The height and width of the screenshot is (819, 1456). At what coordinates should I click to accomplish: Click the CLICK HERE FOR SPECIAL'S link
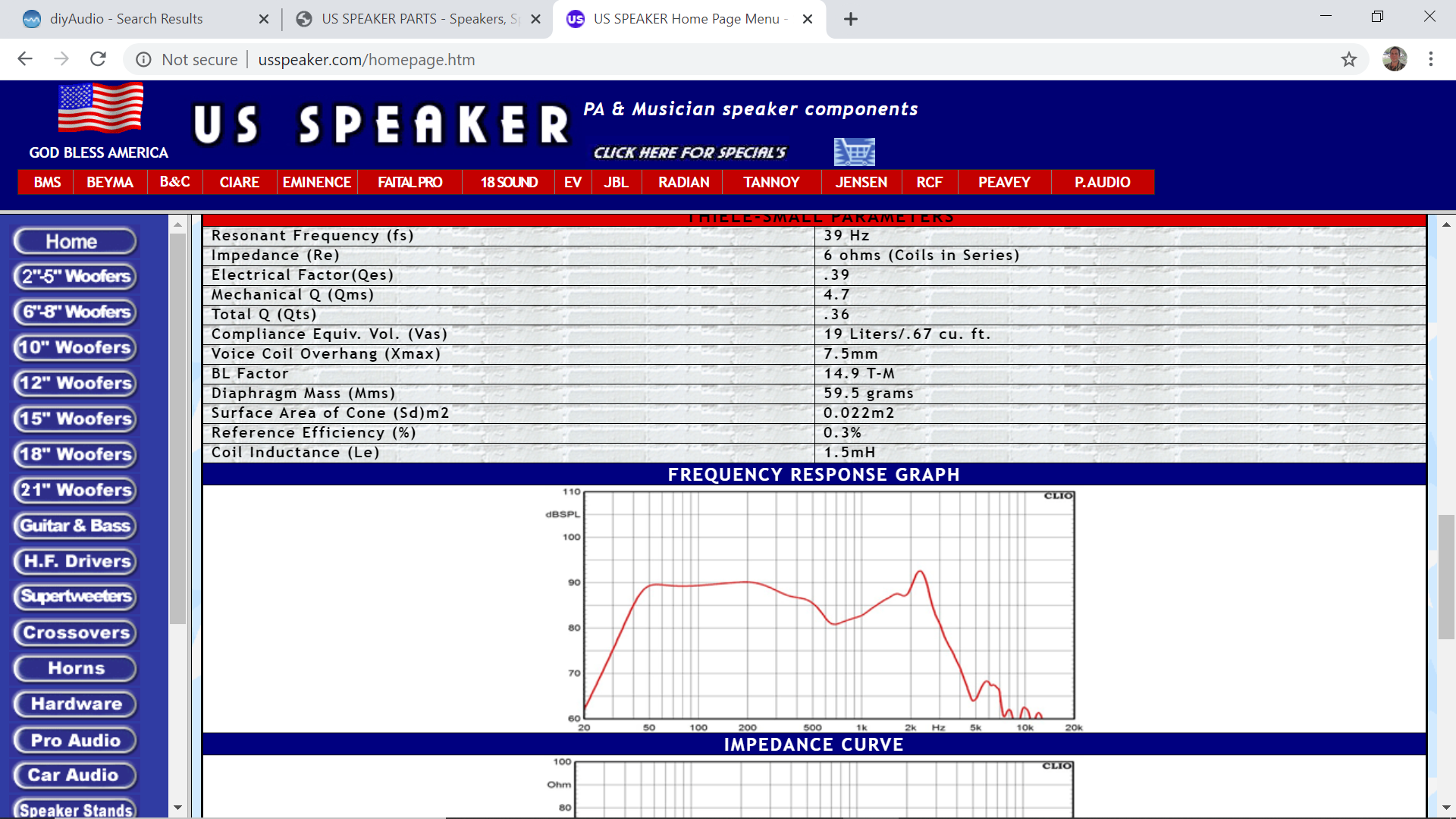pyautogui.click(x=689, y=152)
